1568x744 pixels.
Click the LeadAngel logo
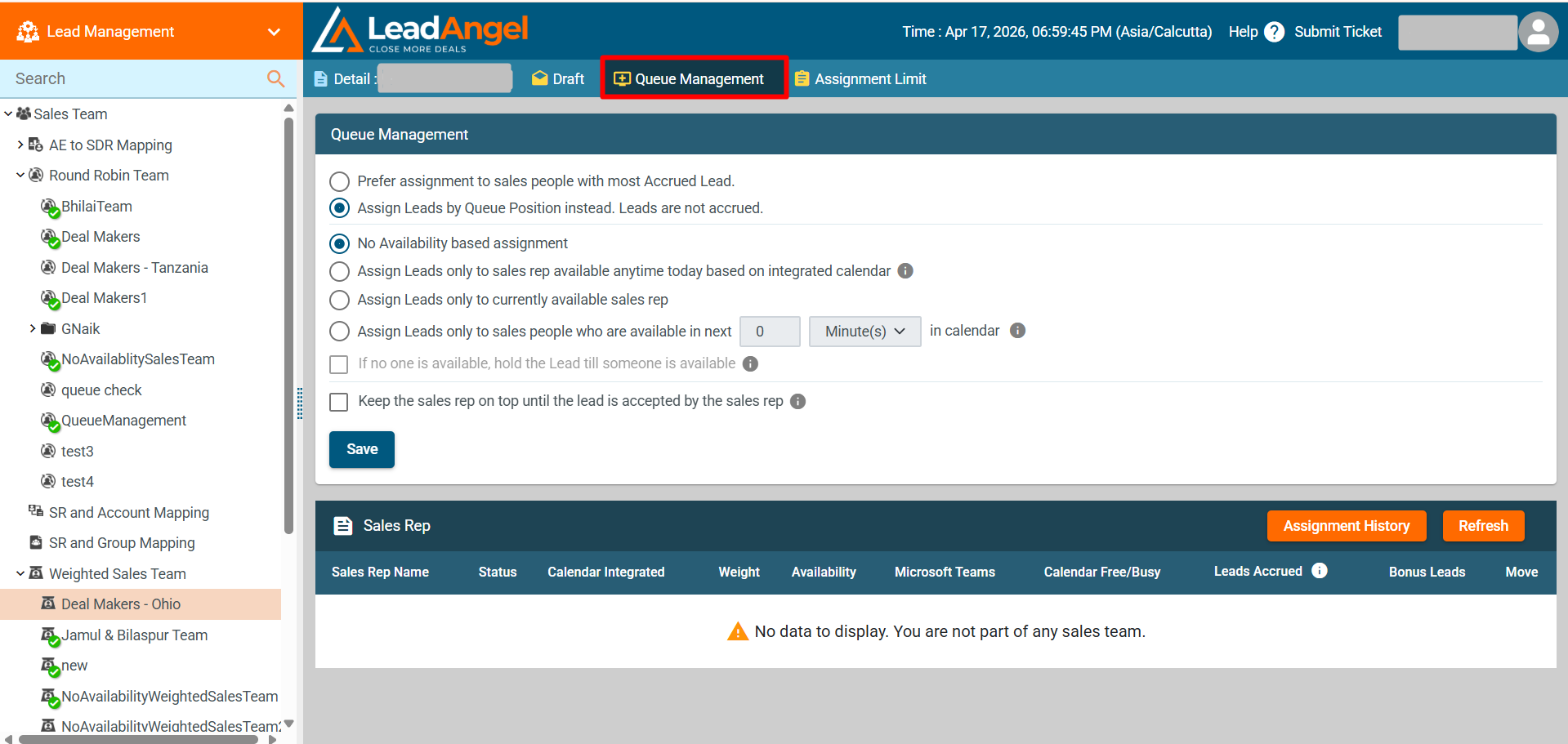(421, 30)
